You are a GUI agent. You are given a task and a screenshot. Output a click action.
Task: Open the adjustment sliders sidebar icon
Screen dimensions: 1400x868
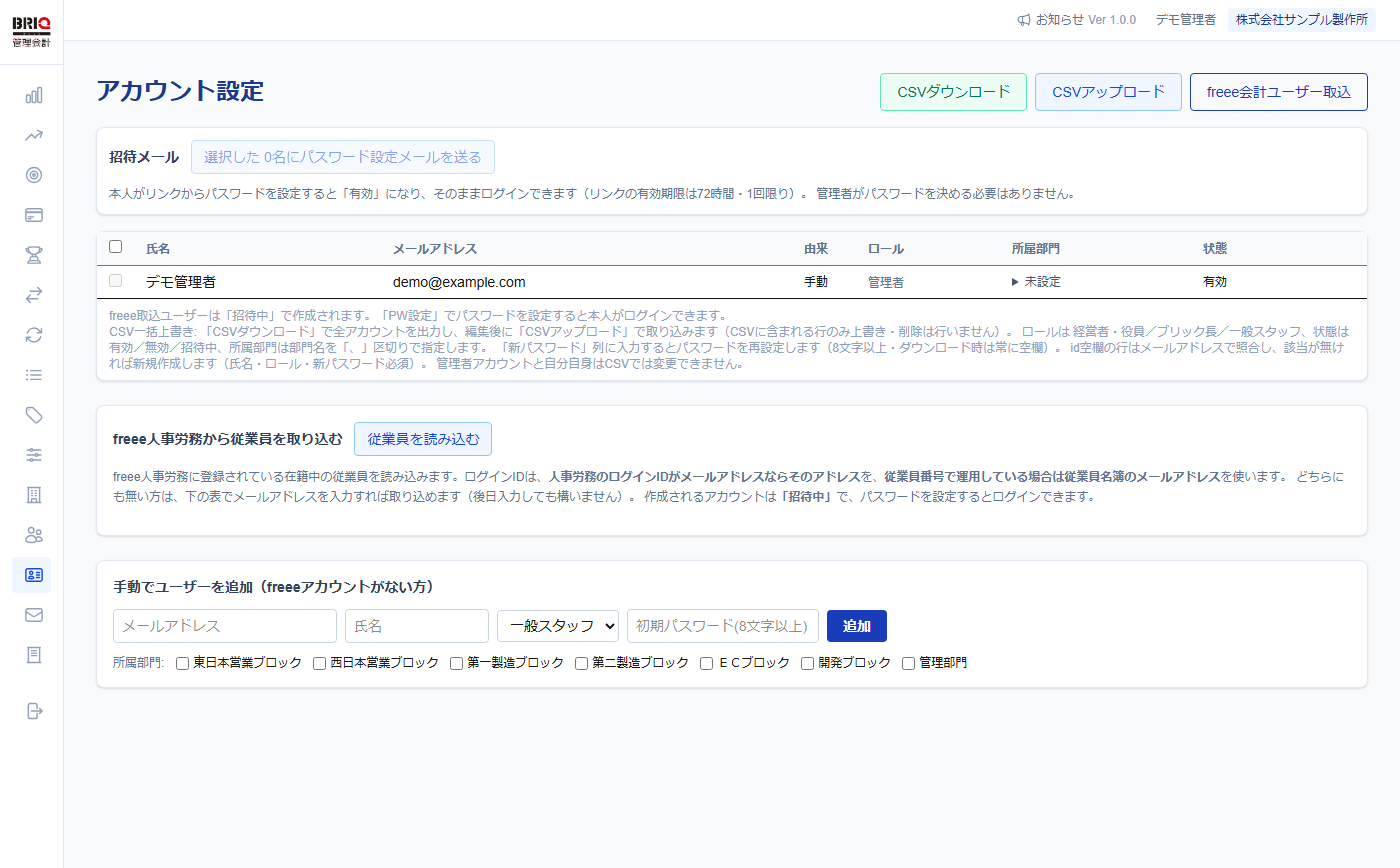(x=34, y=455)
